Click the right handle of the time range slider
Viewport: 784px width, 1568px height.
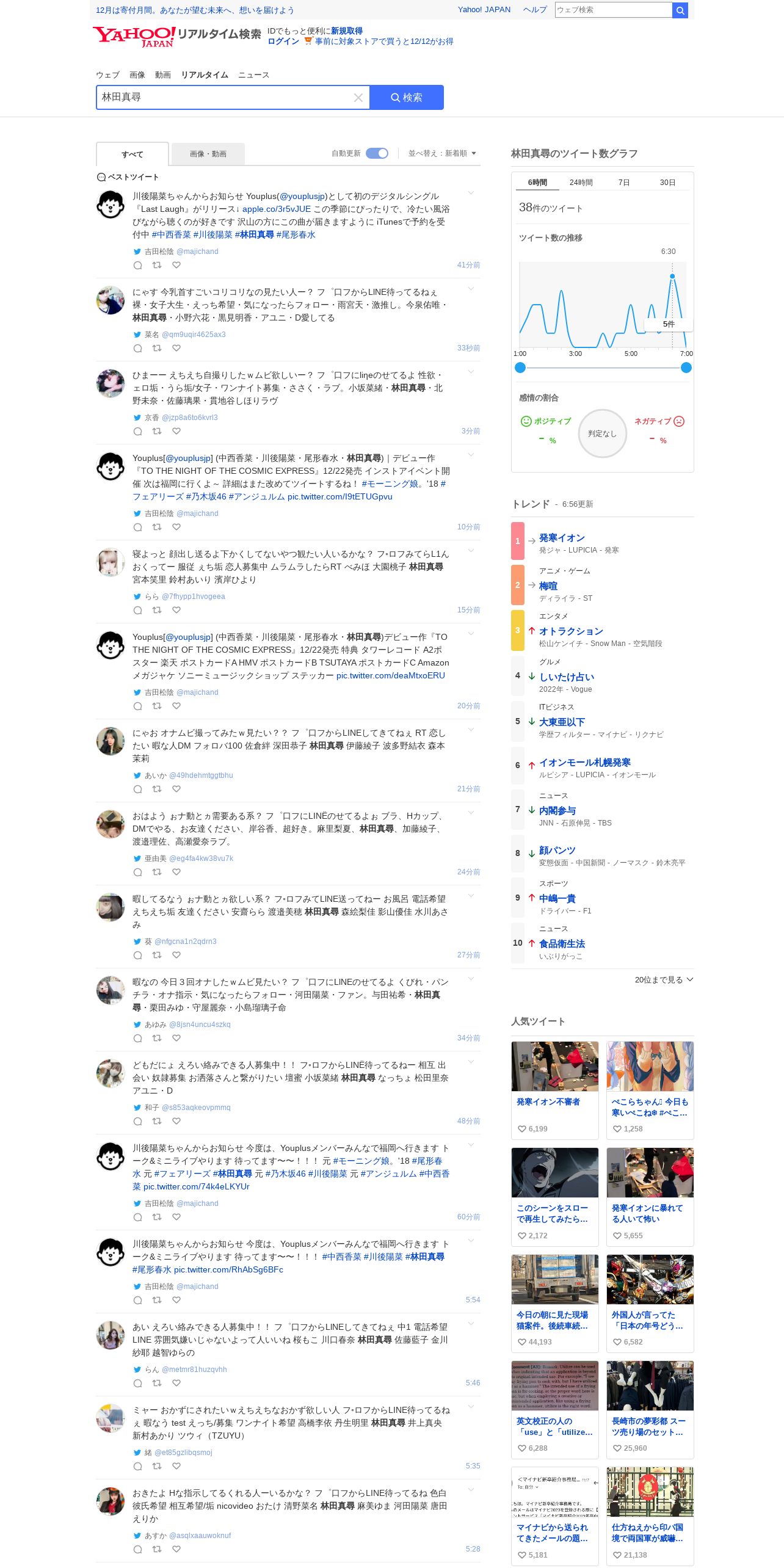(686, 368)
